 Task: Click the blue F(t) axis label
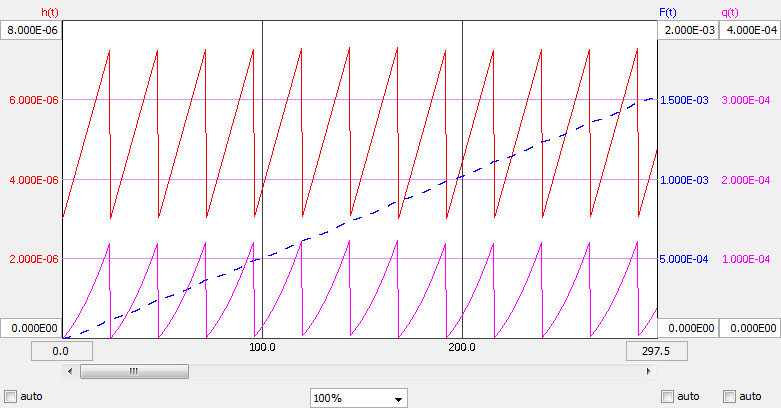669,11
